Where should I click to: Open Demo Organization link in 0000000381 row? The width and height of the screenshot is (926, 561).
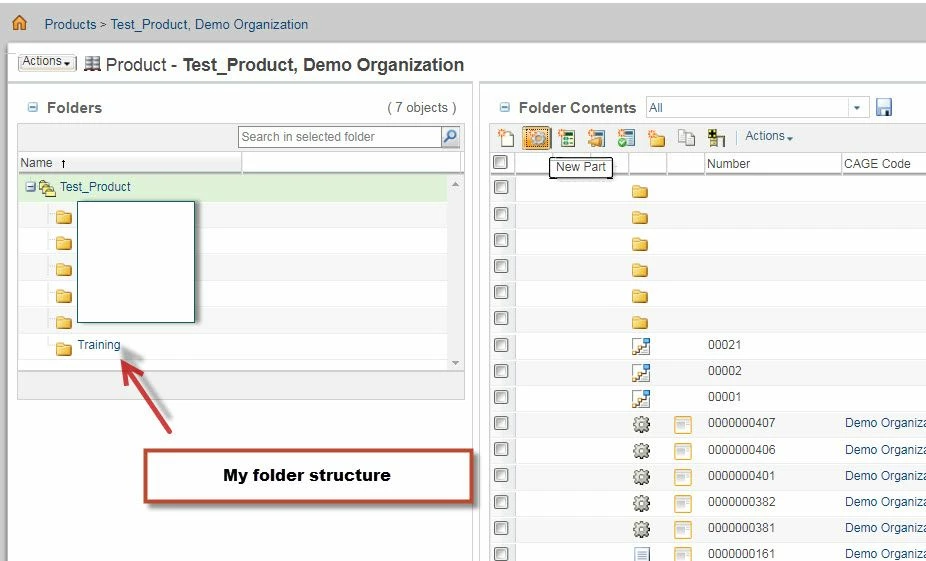click(885, 527)
